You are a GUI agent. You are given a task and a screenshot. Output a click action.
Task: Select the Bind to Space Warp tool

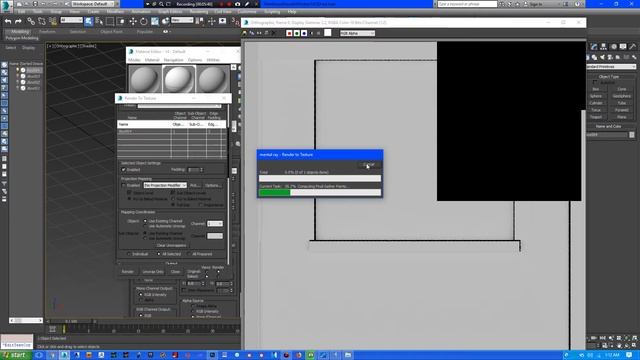53,21
